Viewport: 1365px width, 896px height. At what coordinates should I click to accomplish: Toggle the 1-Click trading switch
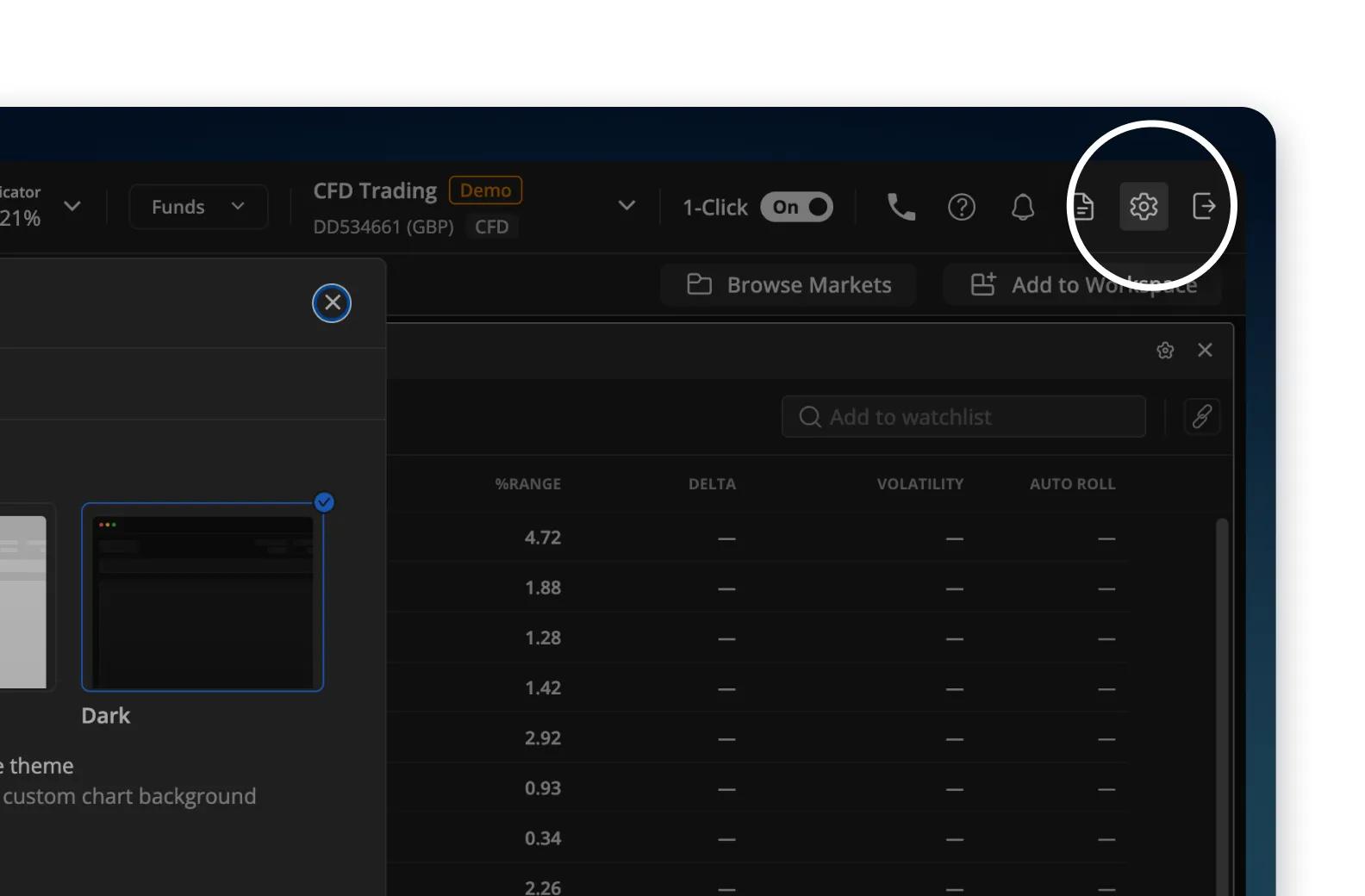(x=796, y=207)
